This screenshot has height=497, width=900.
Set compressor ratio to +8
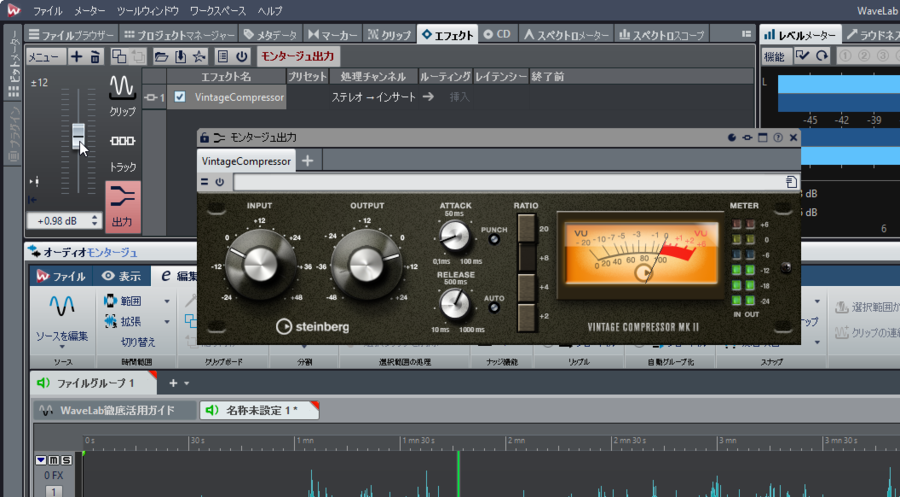[x=526, y=257]
